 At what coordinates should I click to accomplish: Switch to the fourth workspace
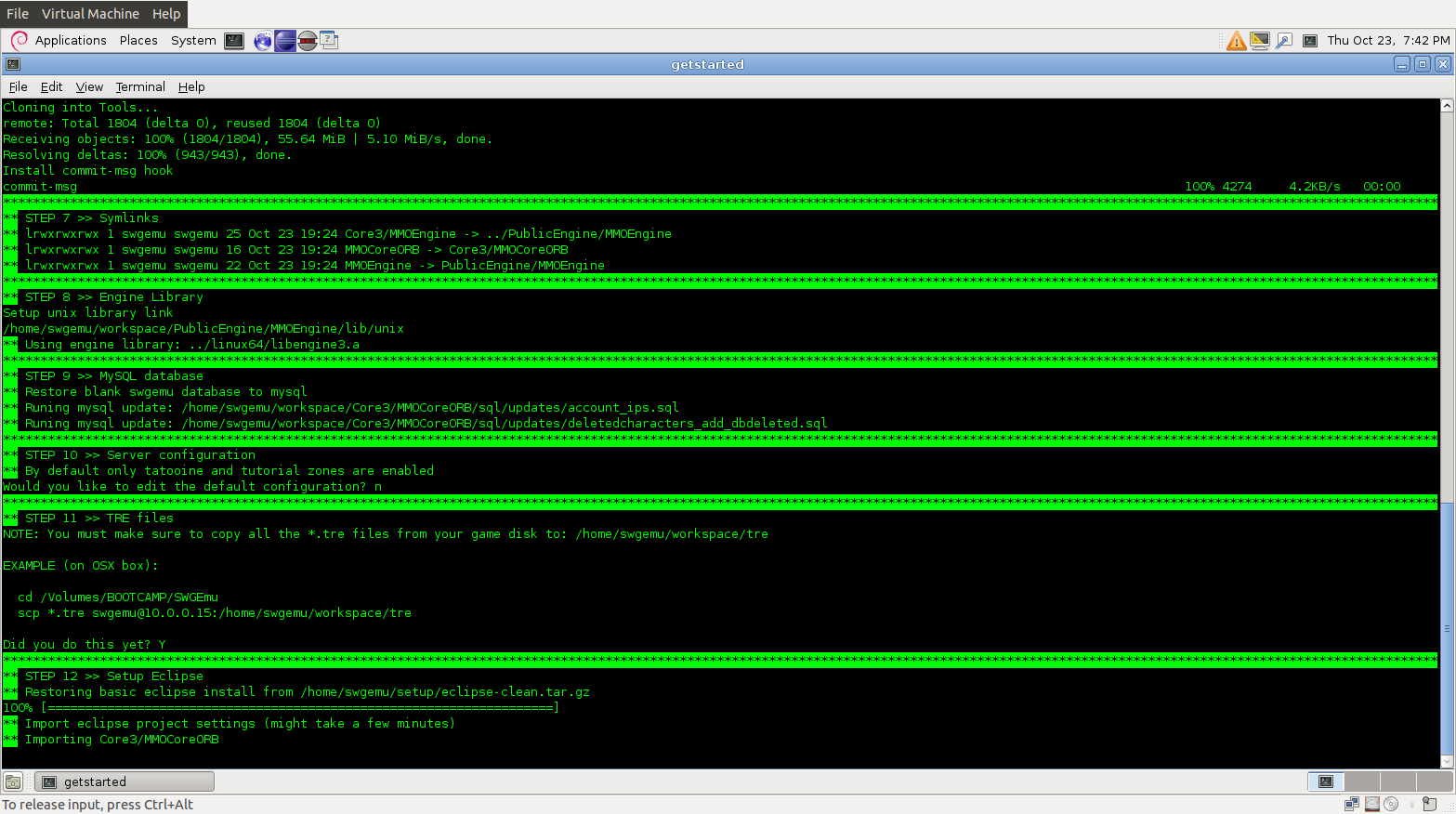point(1435,781)
